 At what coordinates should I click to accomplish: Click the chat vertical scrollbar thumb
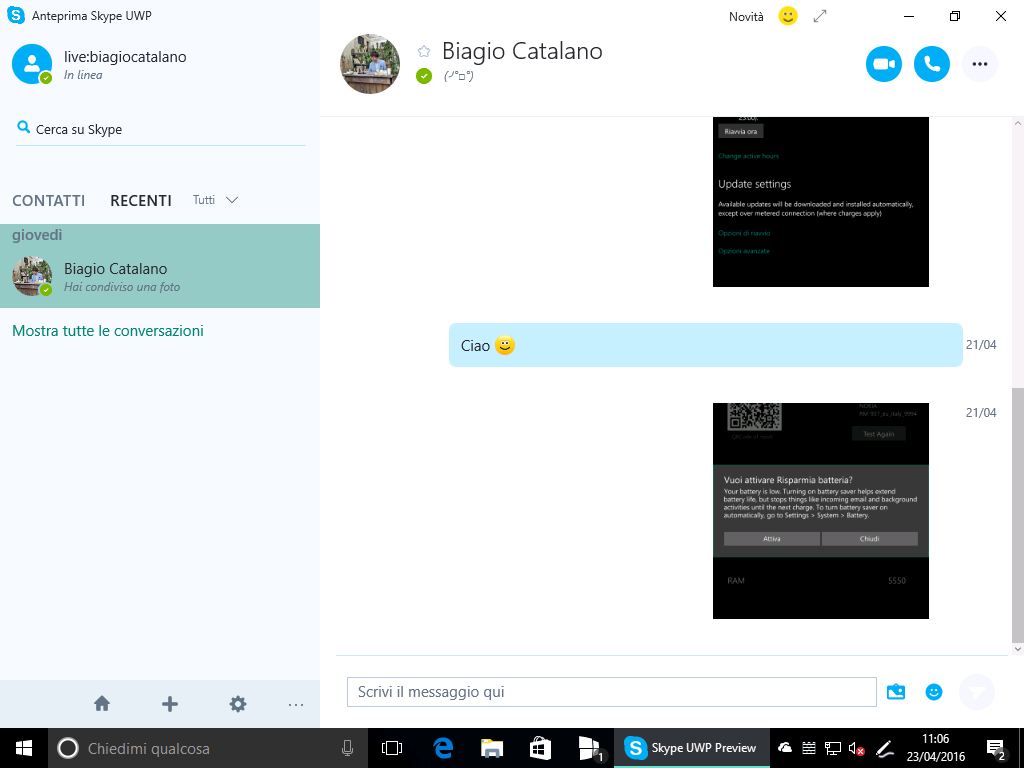click(x=1017, y=515)
